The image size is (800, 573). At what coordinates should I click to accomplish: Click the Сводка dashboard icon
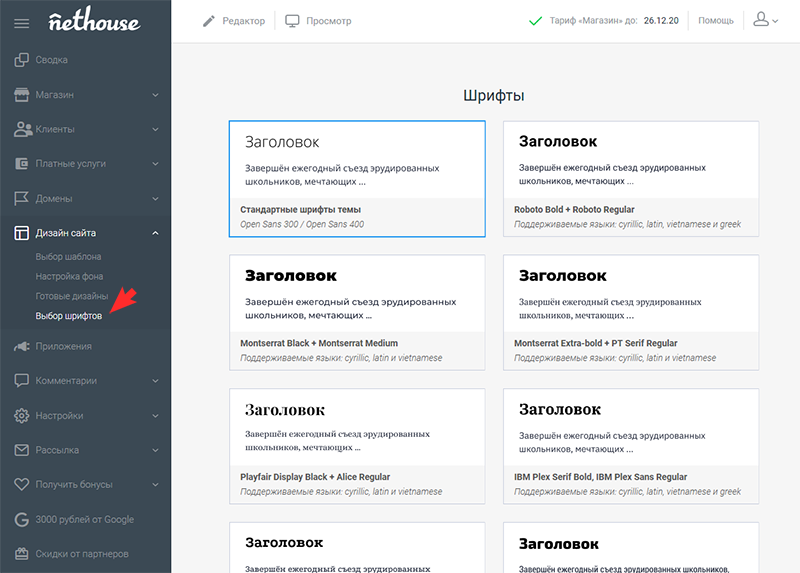tap(21, 60)
